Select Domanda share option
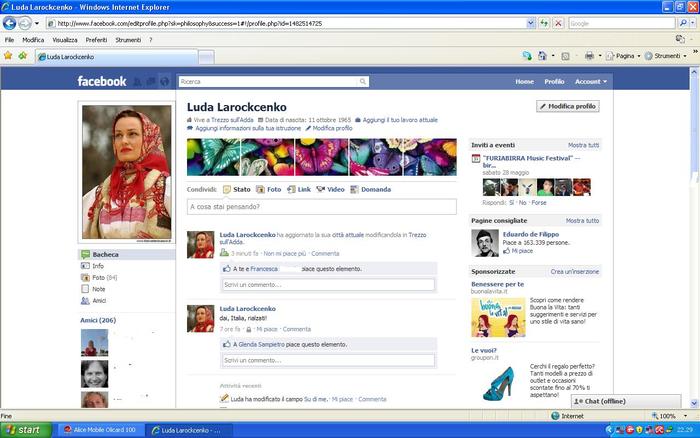The height and width of the screenshot is (438, 700). (x=371, y=189)
